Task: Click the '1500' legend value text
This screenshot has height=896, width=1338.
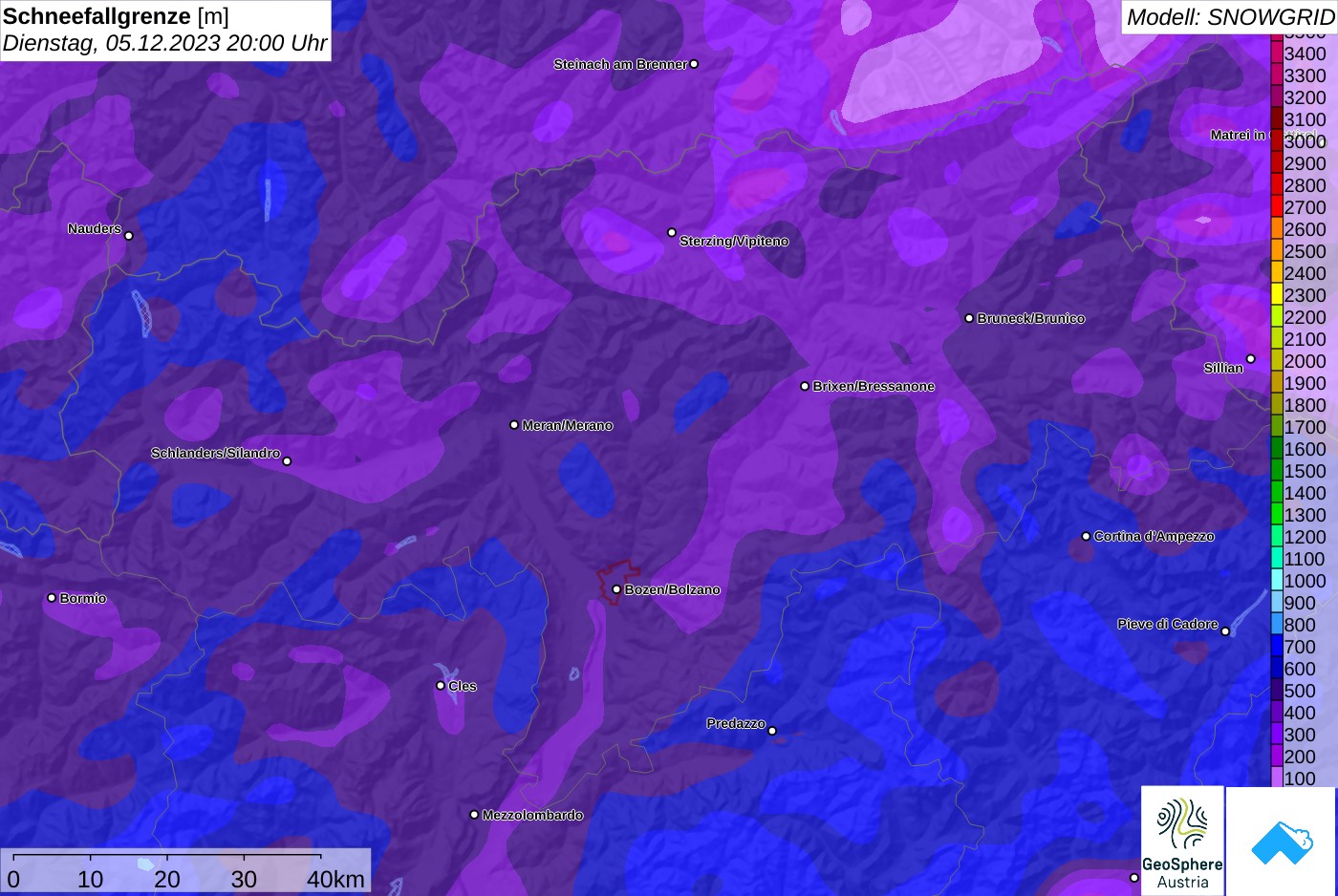Action: (1306, 471)
